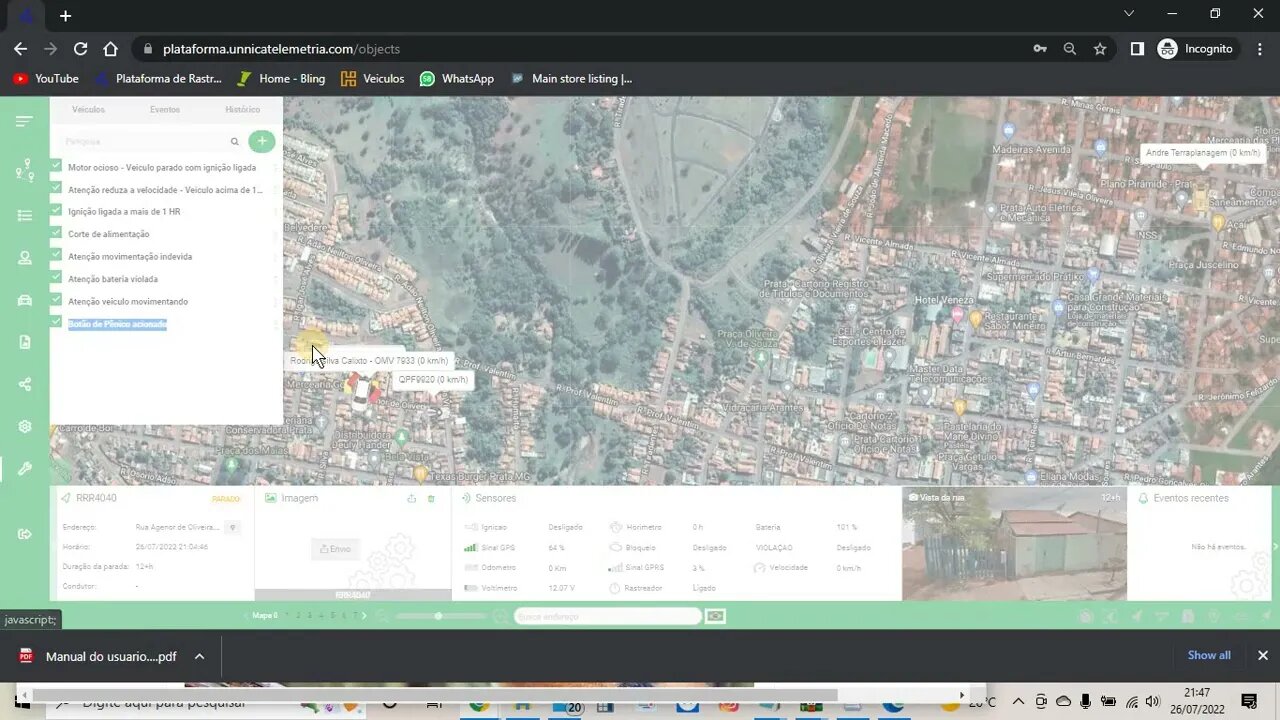This screenshot has height=720, width=1280.
Task: Open the Veiculos bookmark
Action: click(373, 78)
